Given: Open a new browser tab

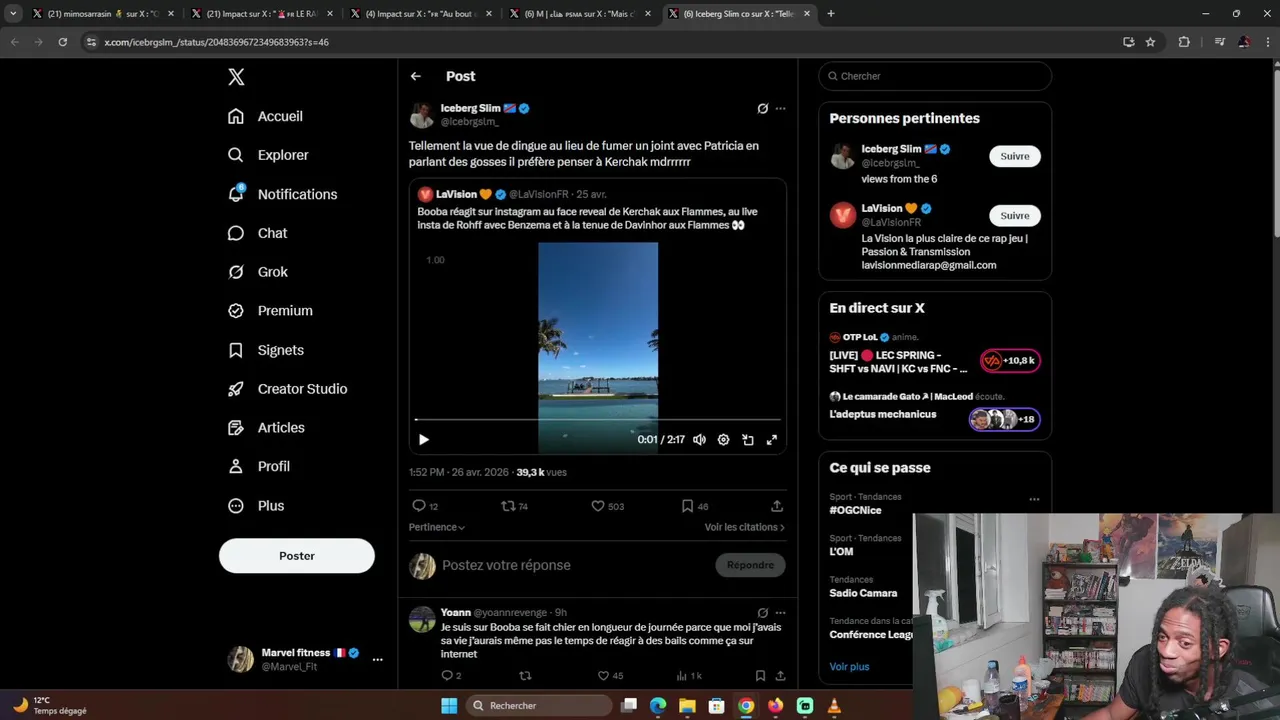Looking at the screenshot, I should pos(831,14).
